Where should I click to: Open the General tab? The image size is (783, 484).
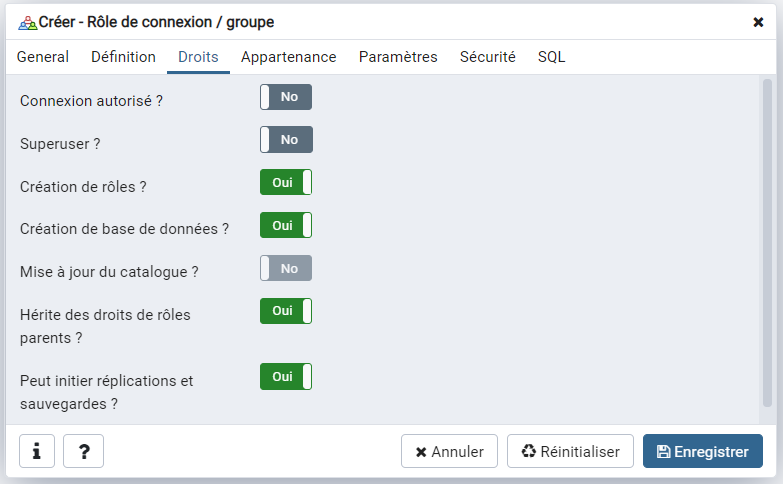coord(43,57)
